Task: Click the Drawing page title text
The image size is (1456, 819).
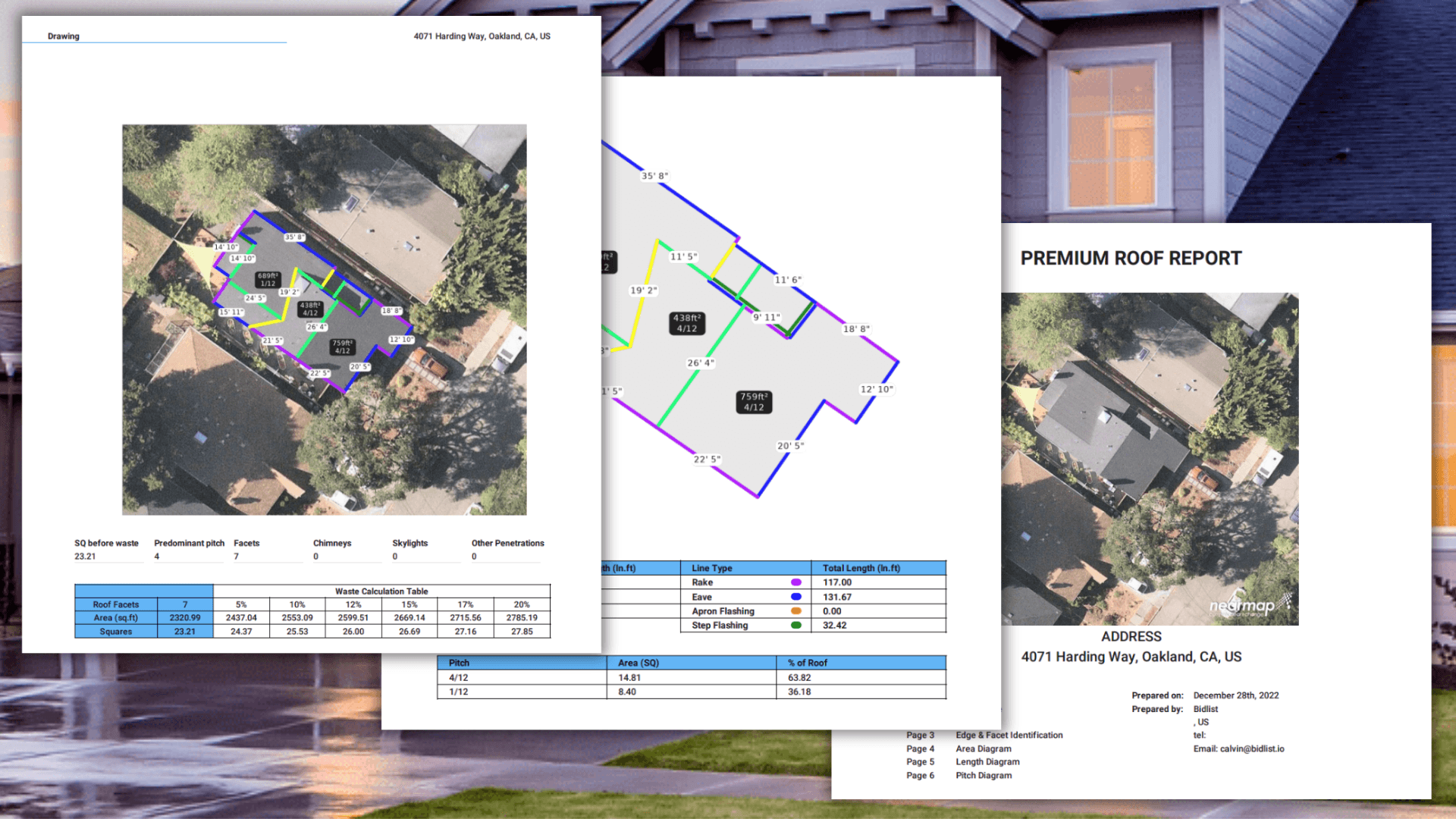Action: click(64, 36)
